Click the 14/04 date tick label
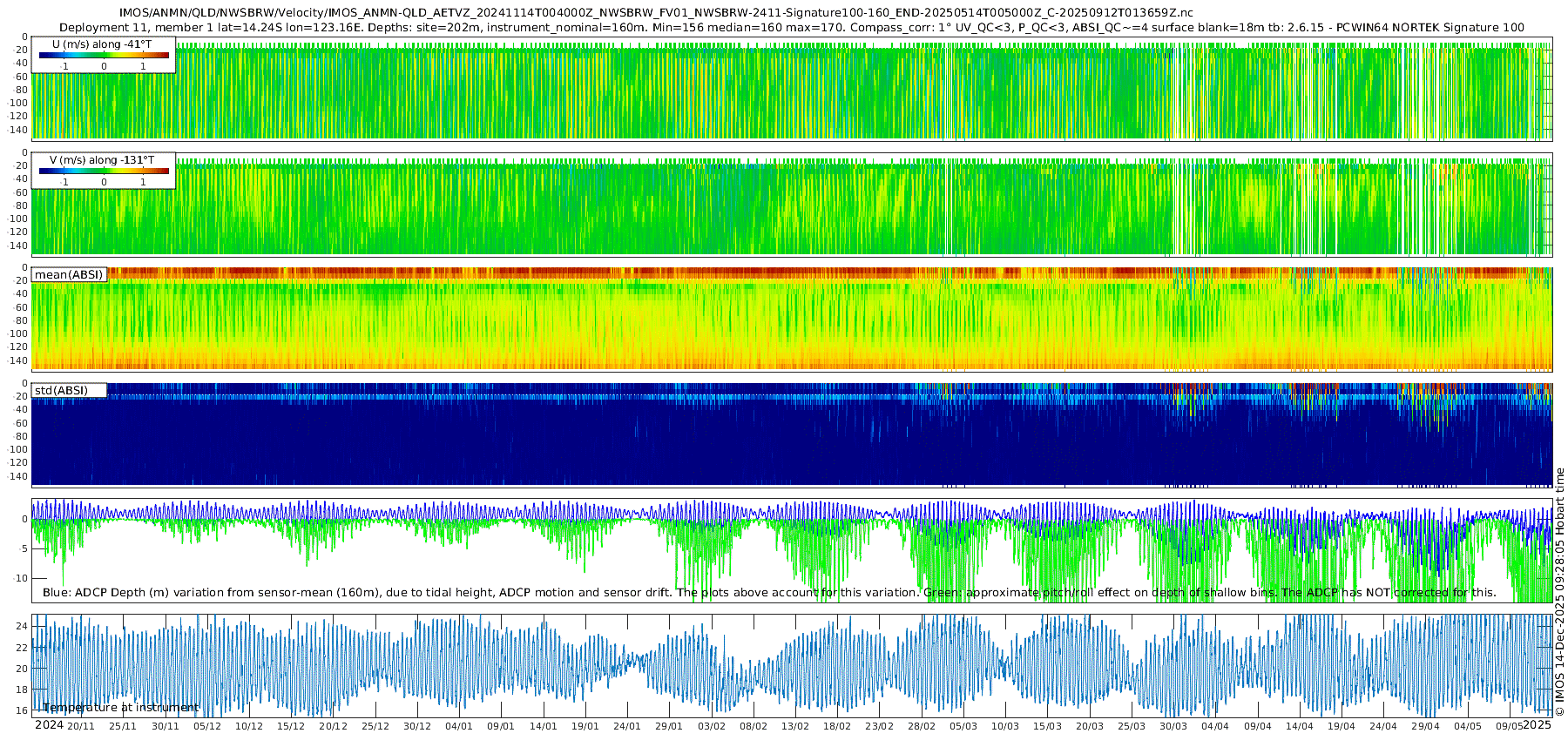 click(x=1300, y=726)
